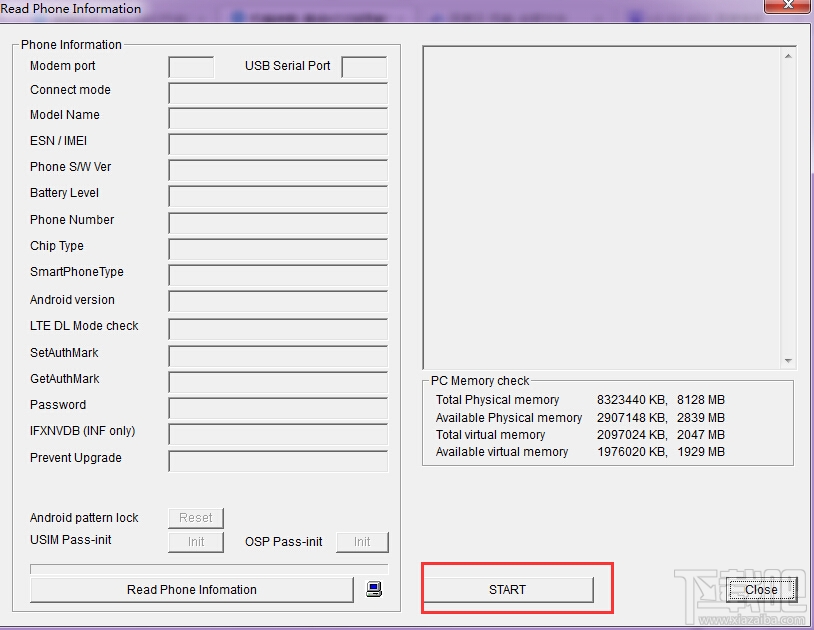Click the 1929 MB value
Screen dimensions: 814x630
point(700,451)
